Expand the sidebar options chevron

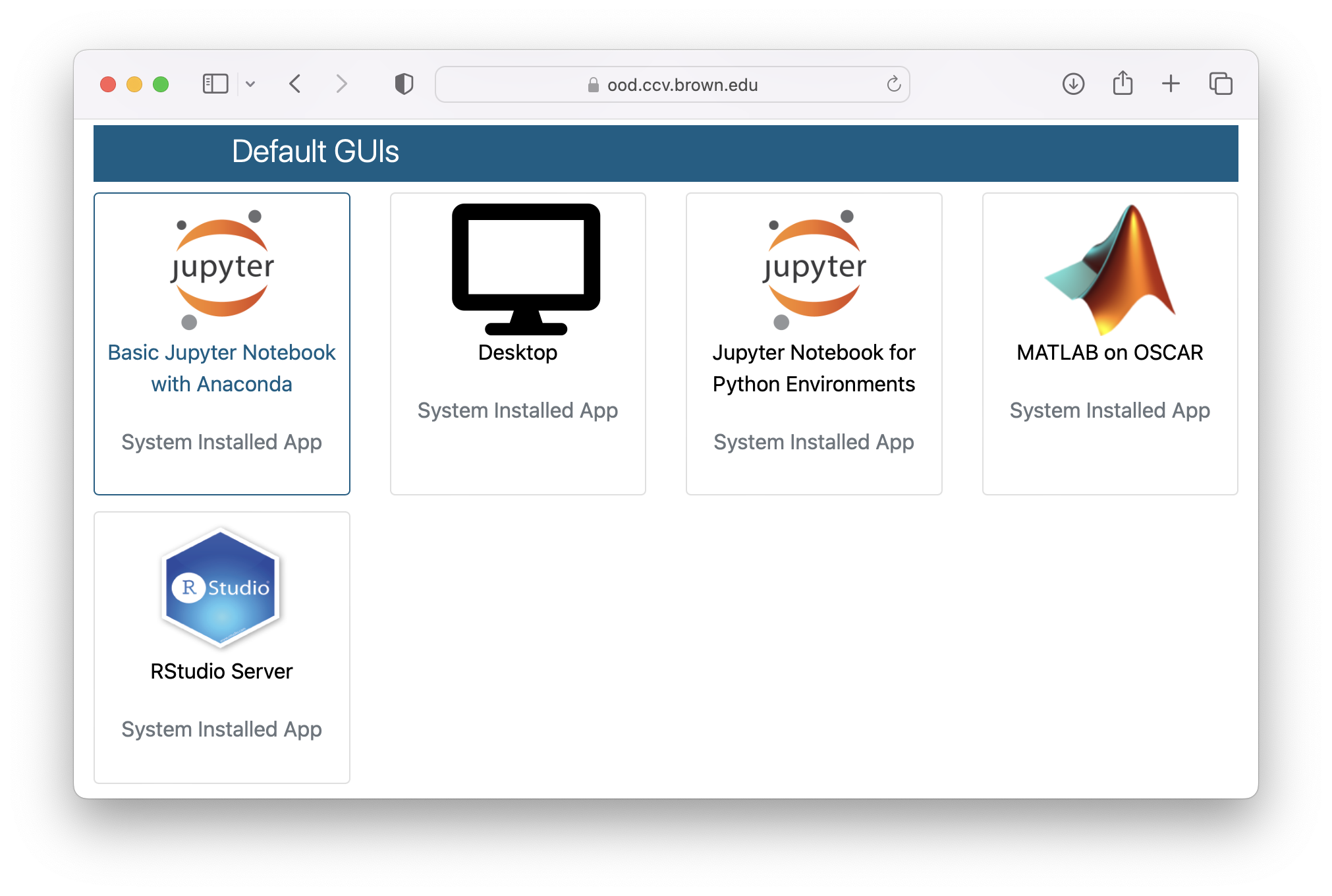[x=250, y=84]
